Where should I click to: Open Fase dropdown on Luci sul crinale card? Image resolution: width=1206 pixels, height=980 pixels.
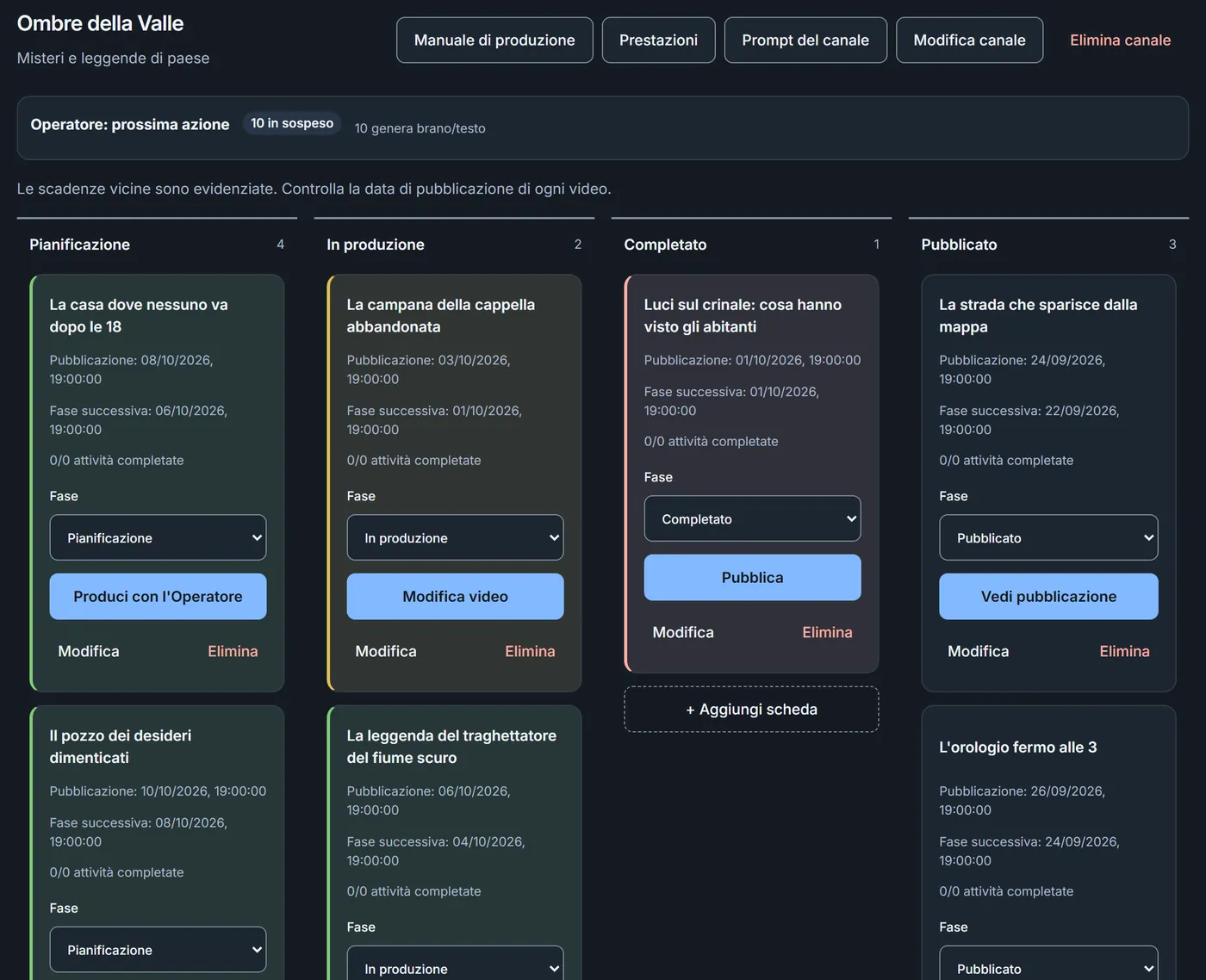tap(752, 518)
